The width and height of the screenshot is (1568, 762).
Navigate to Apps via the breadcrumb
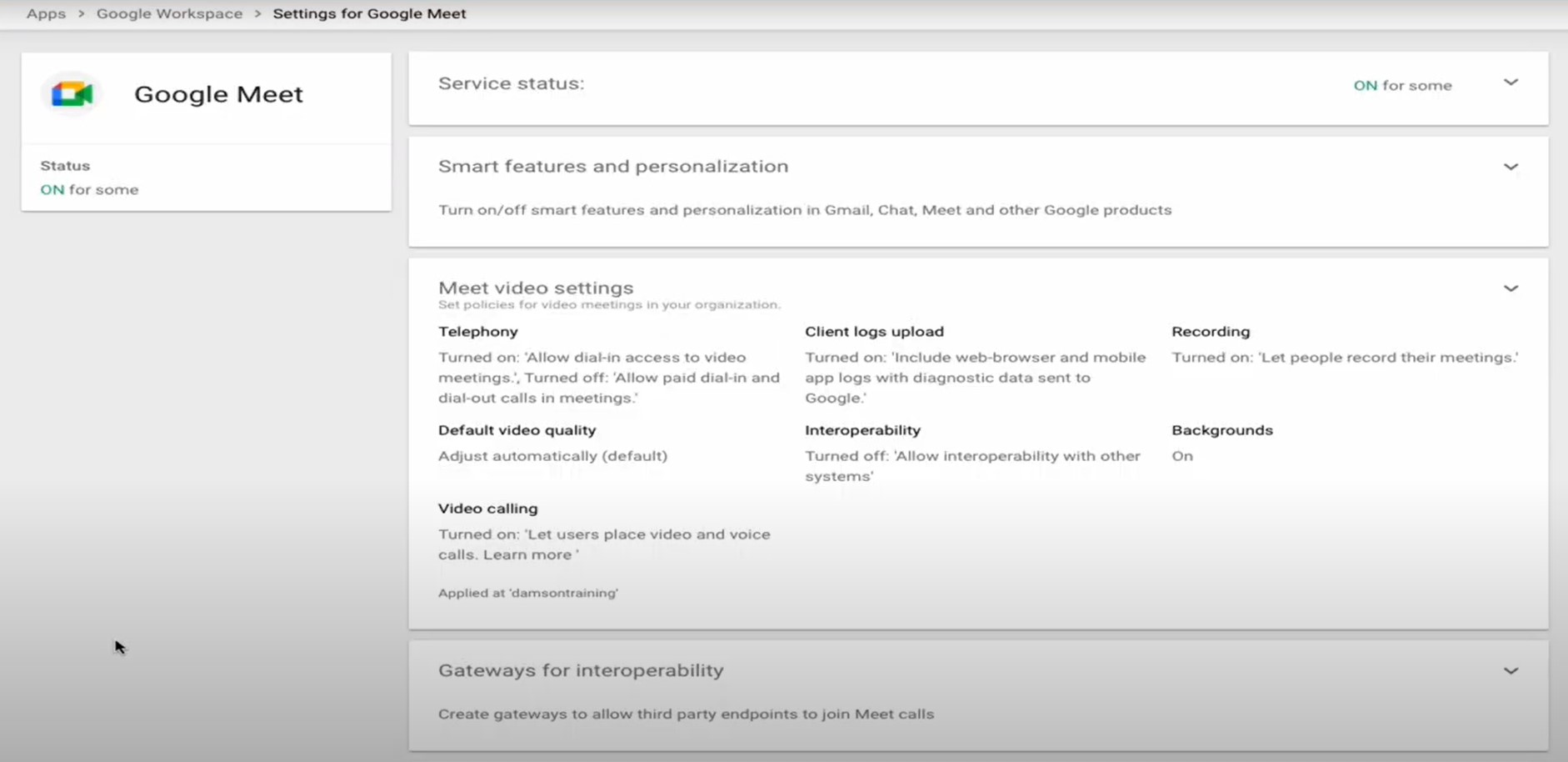[46, 13]
